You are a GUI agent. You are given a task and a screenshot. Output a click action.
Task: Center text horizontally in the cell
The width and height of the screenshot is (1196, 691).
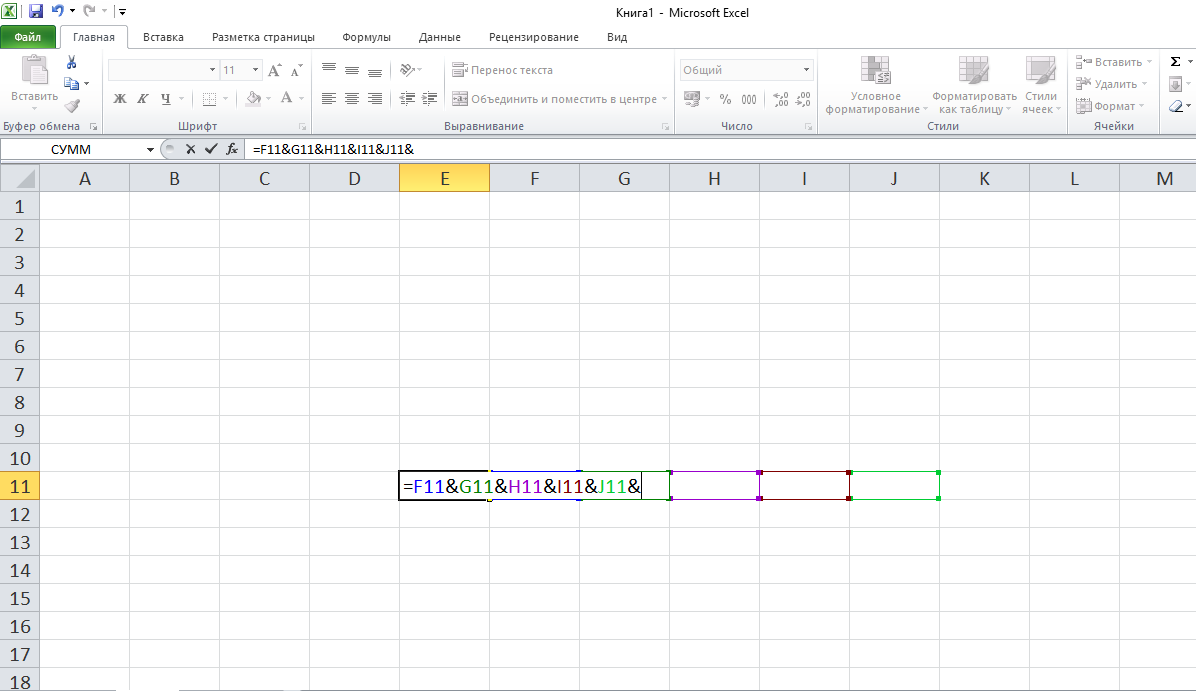pyautogui.click(x=352, y=98)
